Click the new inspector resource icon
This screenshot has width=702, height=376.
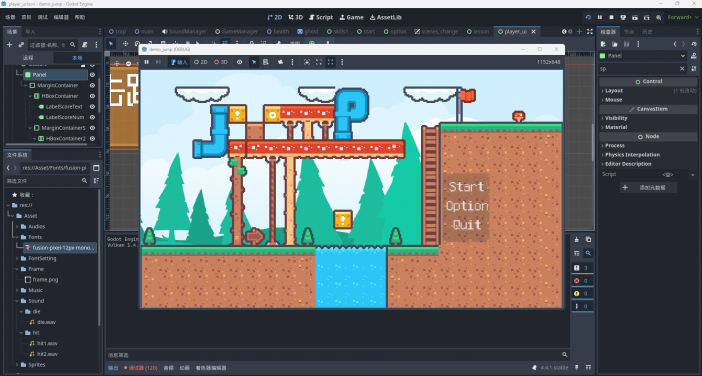(603, 44)
